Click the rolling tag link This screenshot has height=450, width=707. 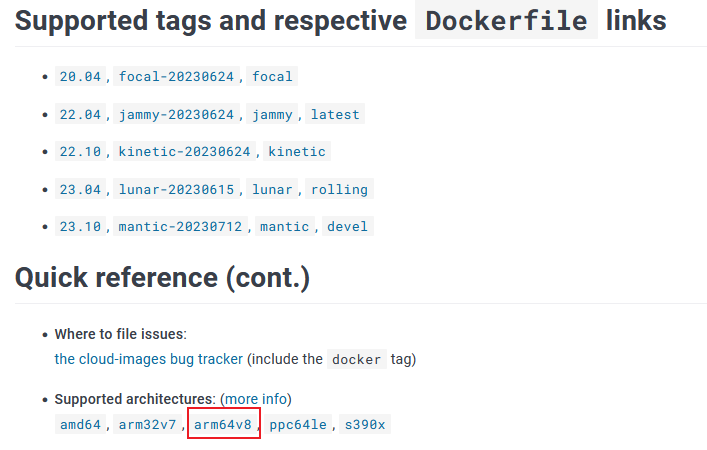[x=339, y=189]
